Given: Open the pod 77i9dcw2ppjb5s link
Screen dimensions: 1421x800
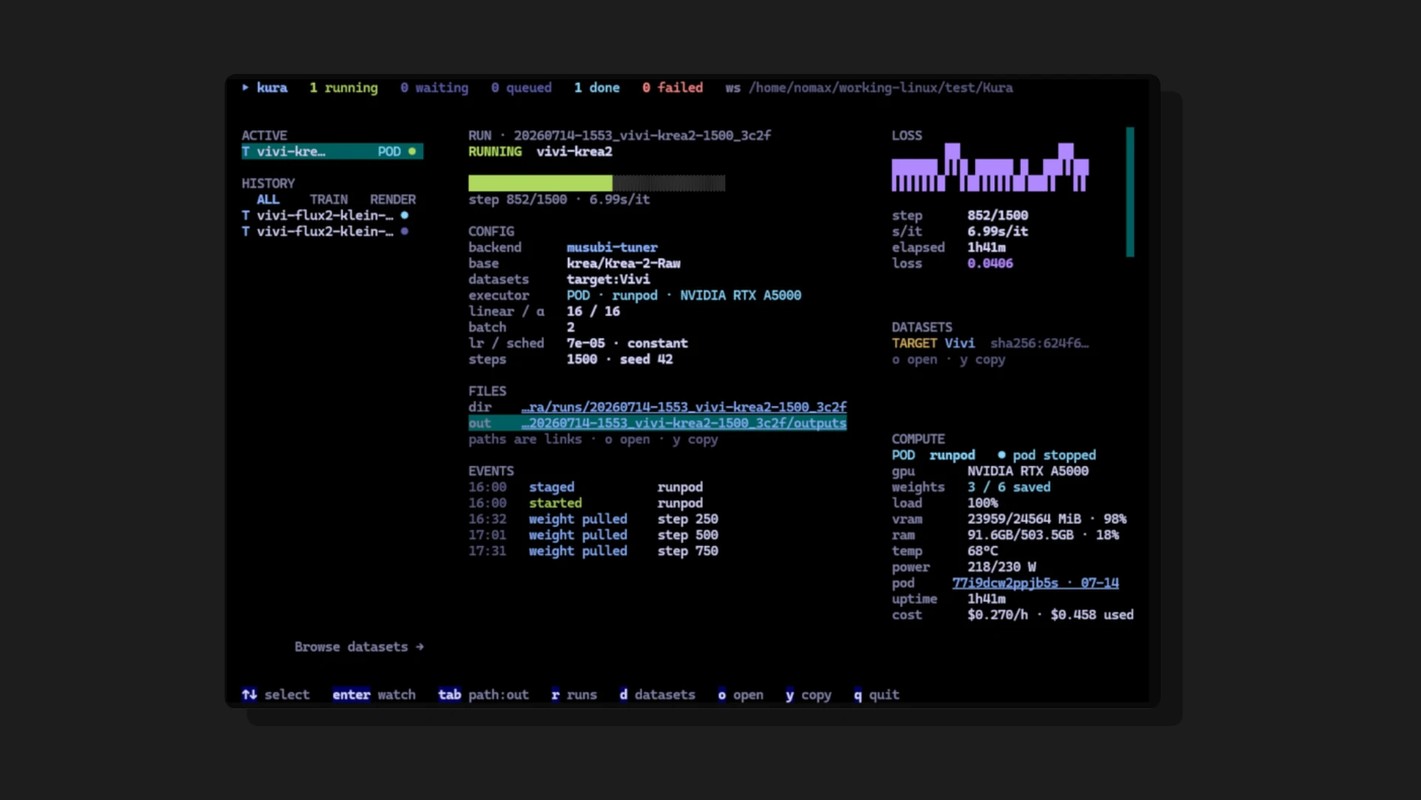Looking at the screenshot, I should [x=1035, y=583].
